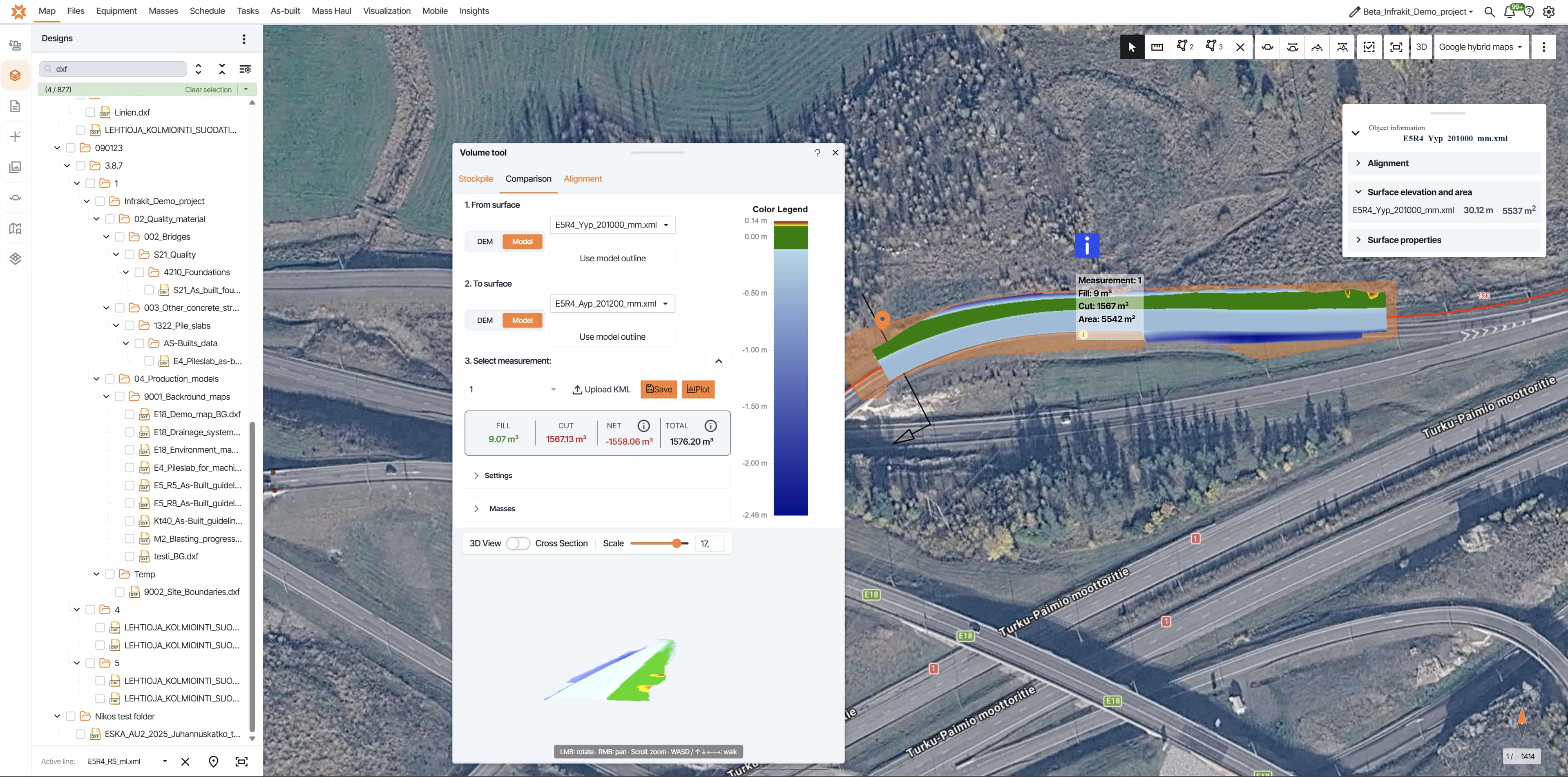Click Upload KML
The width and height of the screenshot is (1568, 777).
[x=601, y=390]
